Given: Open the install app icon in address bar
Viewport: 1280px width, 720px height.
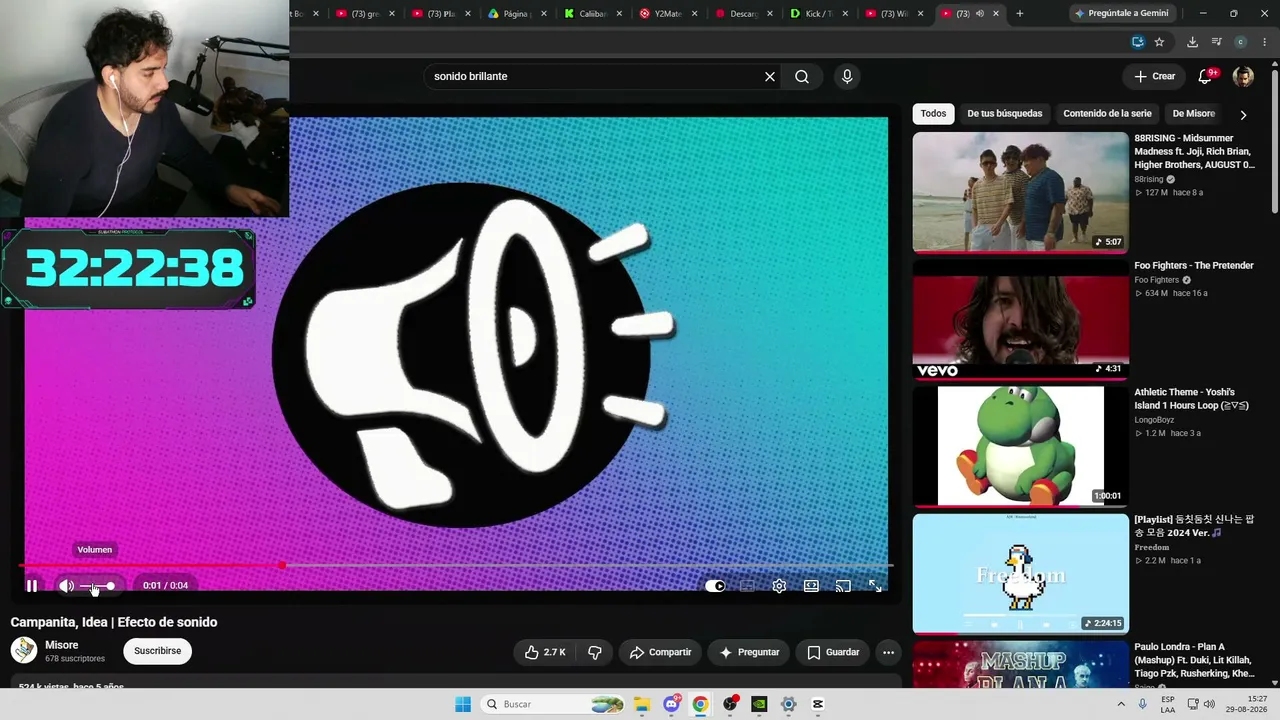Looking at the screenshot, I should (1138, 42).
